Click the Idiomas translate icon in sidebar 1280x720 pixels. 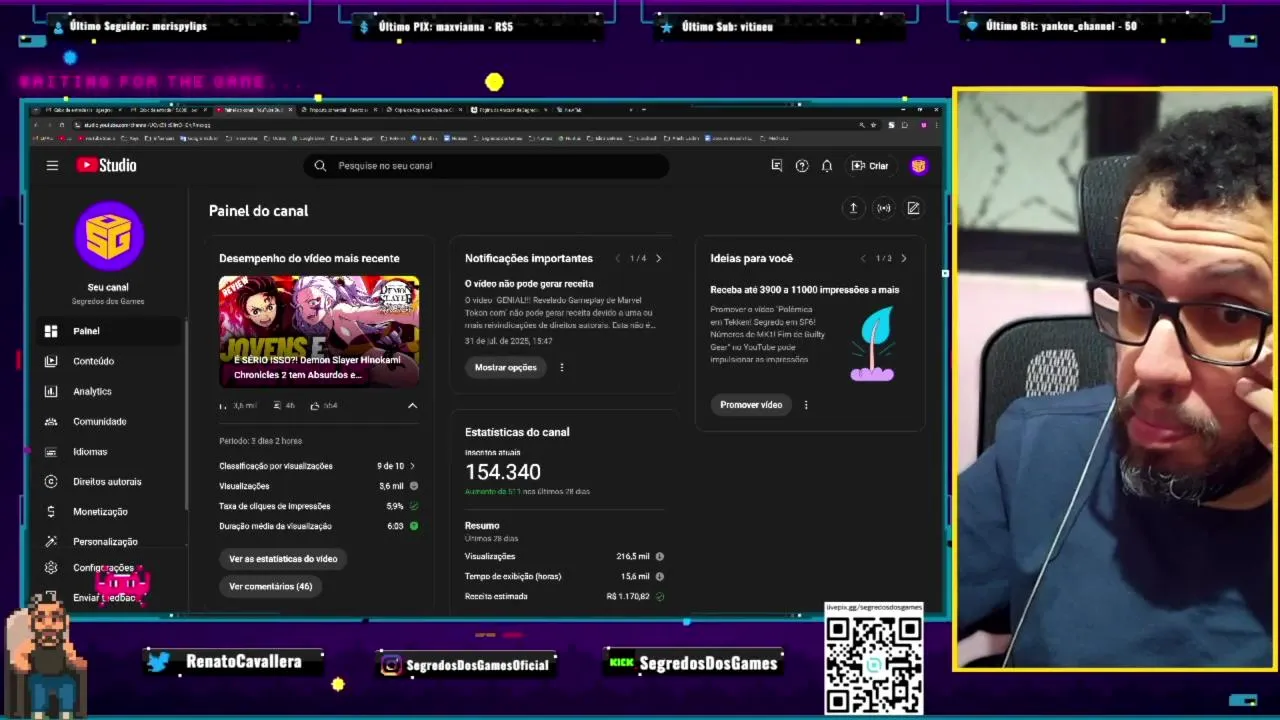(51, 452)
